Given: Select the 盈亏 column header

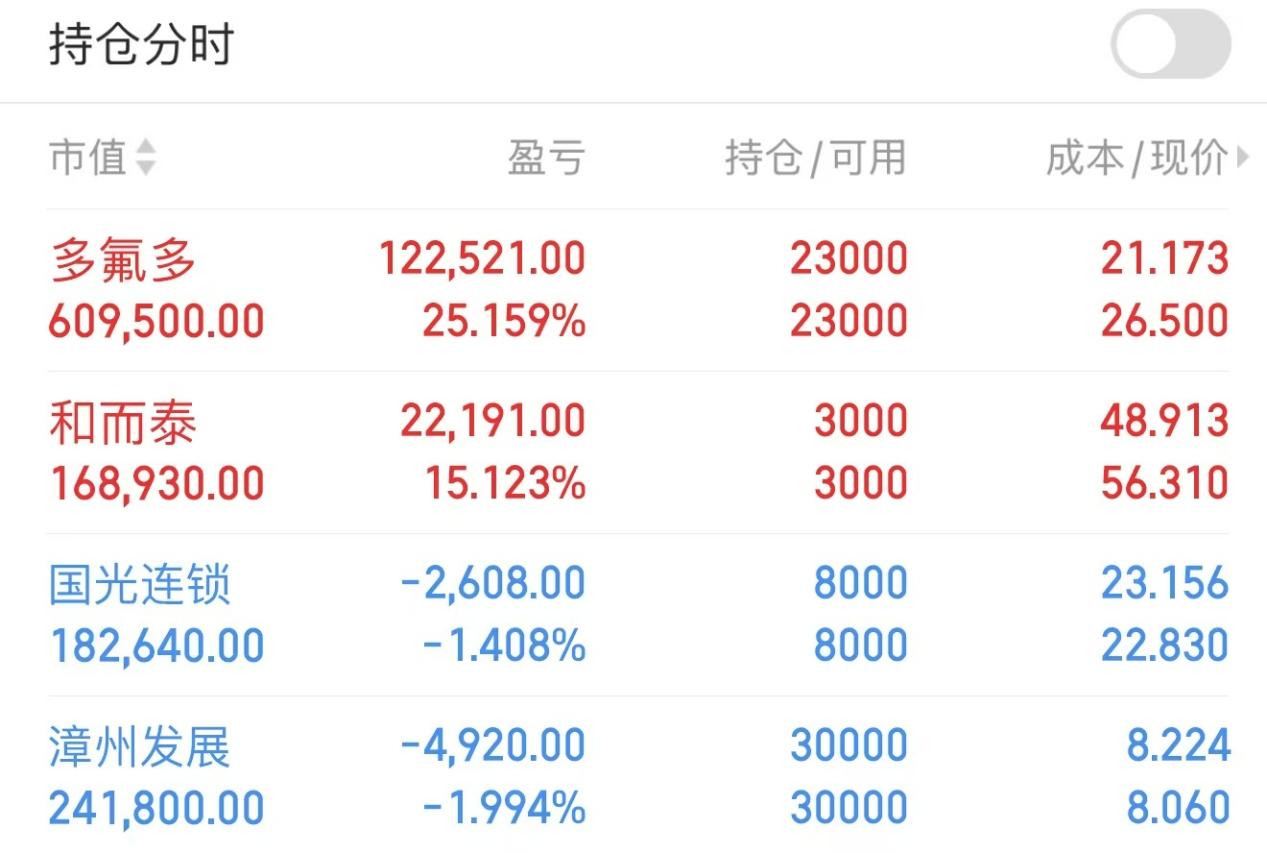Looking at the screenshot, I should (x=546, y=157).
